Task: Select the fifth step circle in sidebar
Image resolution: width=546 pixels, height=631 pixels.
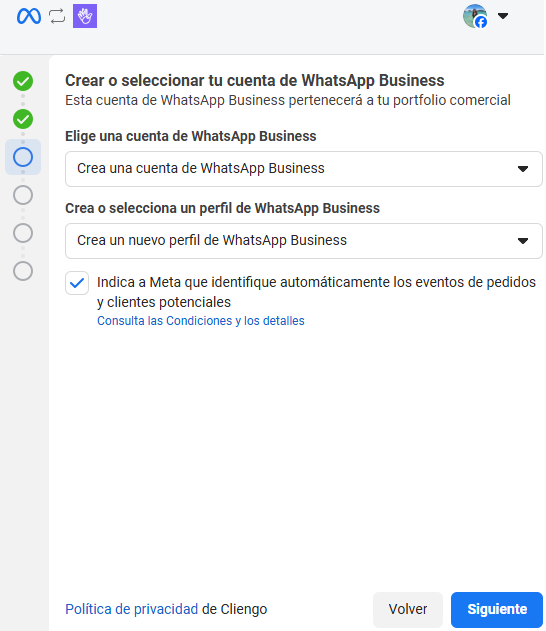Action: [23, 233]
